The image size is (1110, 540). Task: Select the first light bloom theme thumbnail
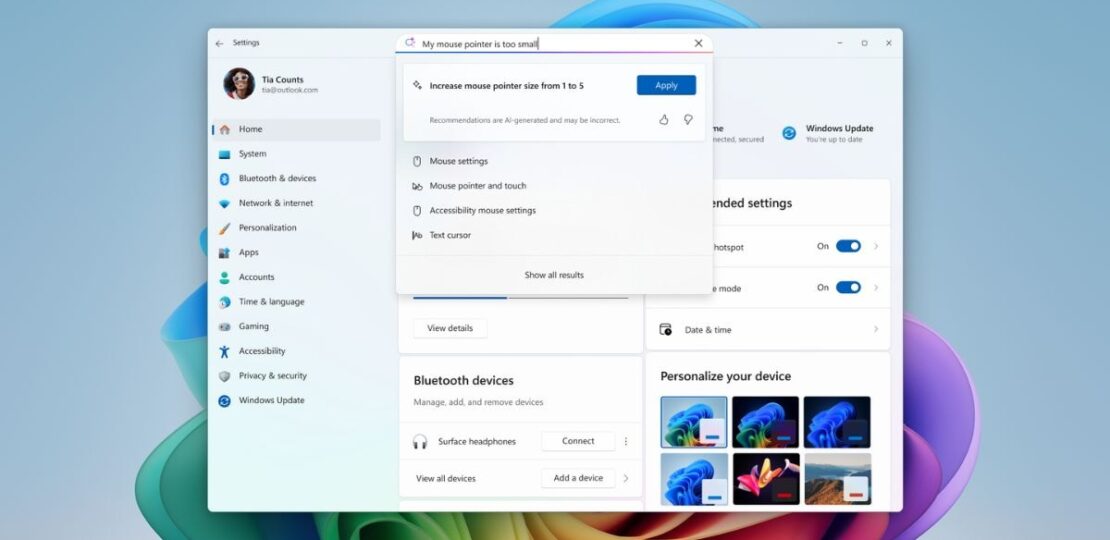pyautogui.click(x=694, y=422)
